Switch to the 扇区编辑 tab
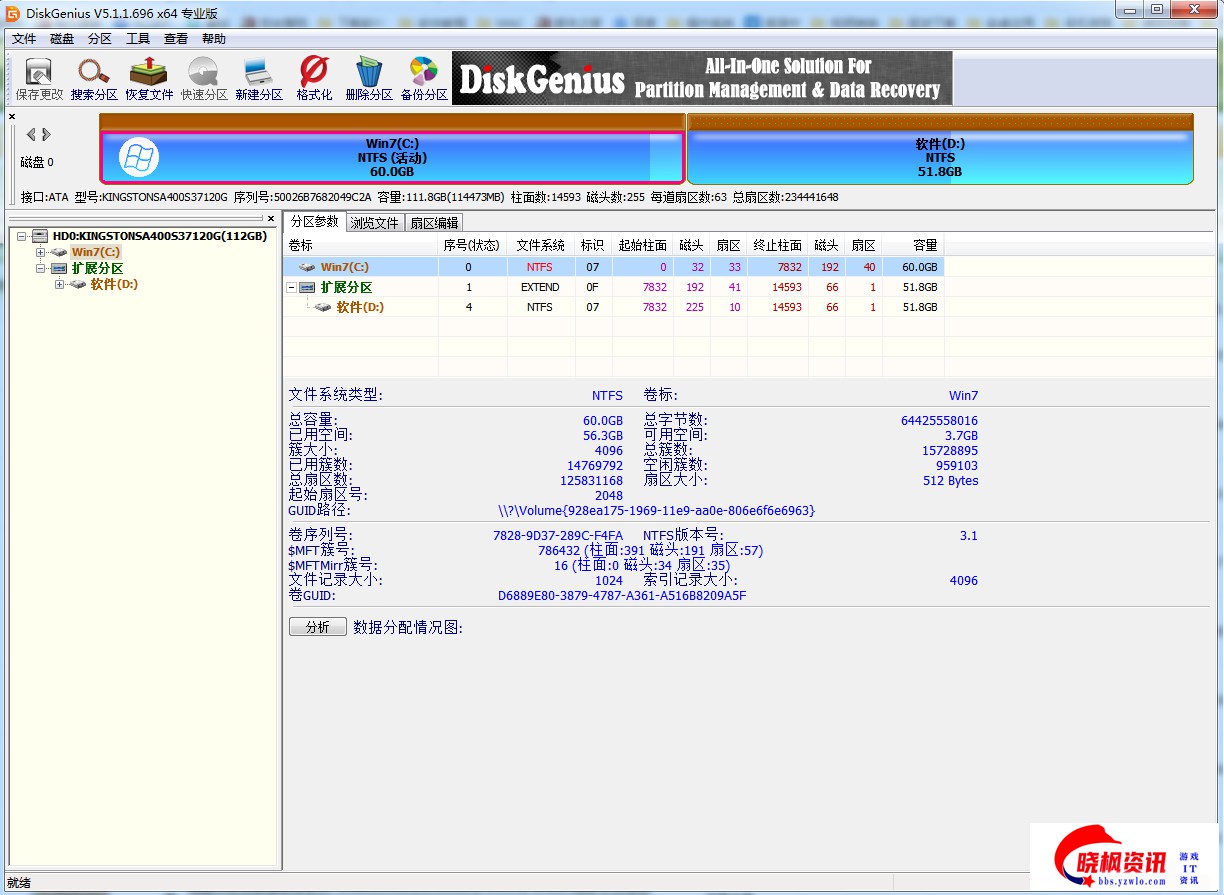Image resolution: width=1224 pixels, height=895 pixels. pos(434,223)
